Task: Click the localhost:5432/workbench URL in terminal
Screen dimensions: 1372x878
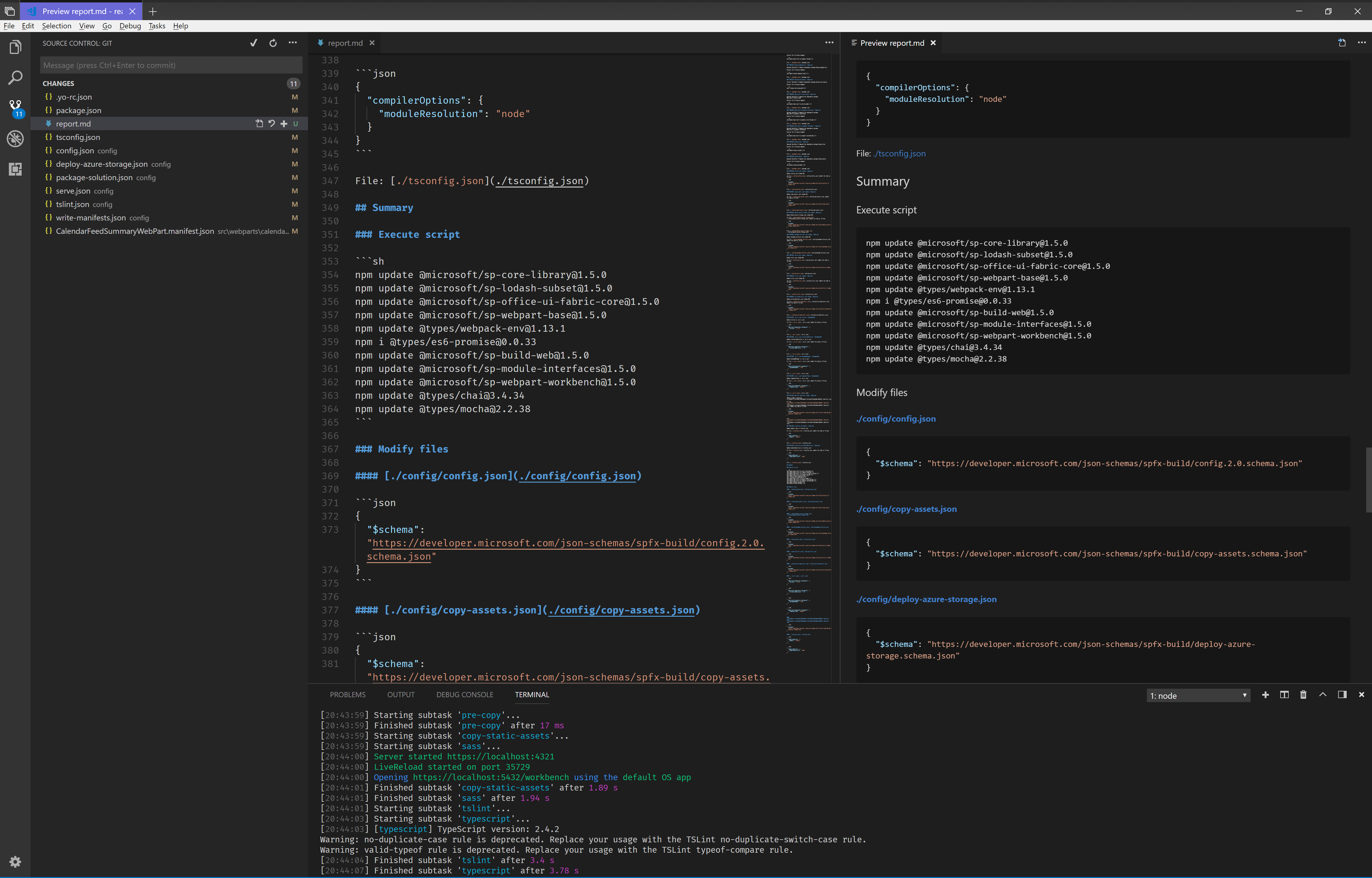Action: coord(490,777)
